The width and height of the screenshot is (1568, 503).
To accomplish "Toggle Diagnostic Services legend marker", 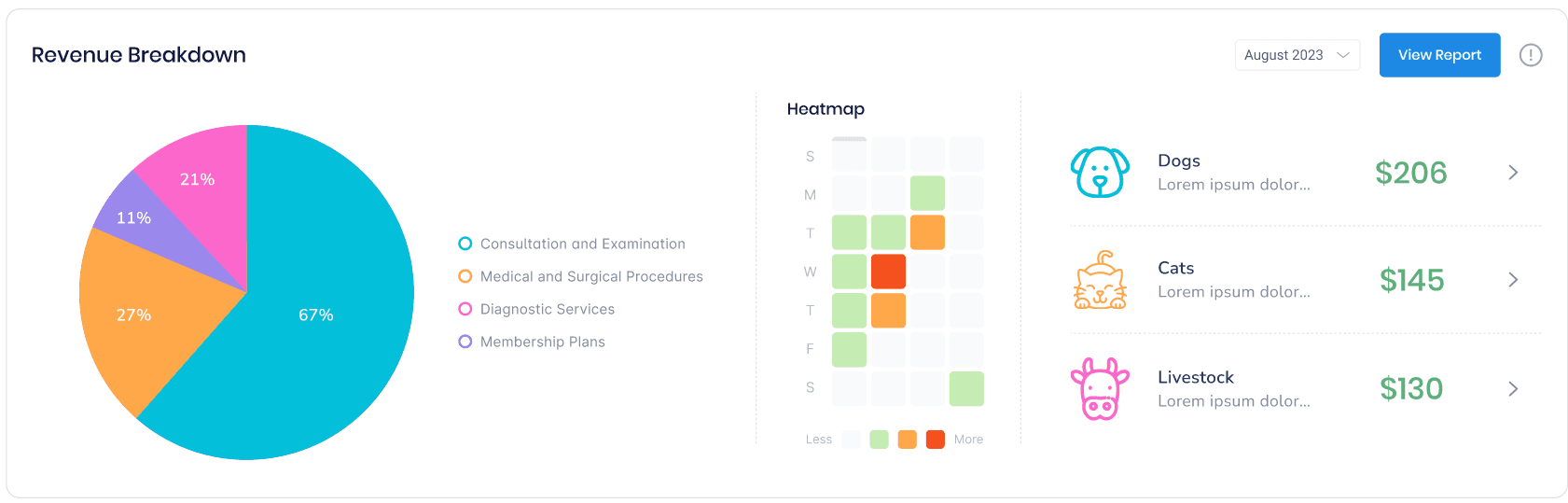I will [465, 309].
